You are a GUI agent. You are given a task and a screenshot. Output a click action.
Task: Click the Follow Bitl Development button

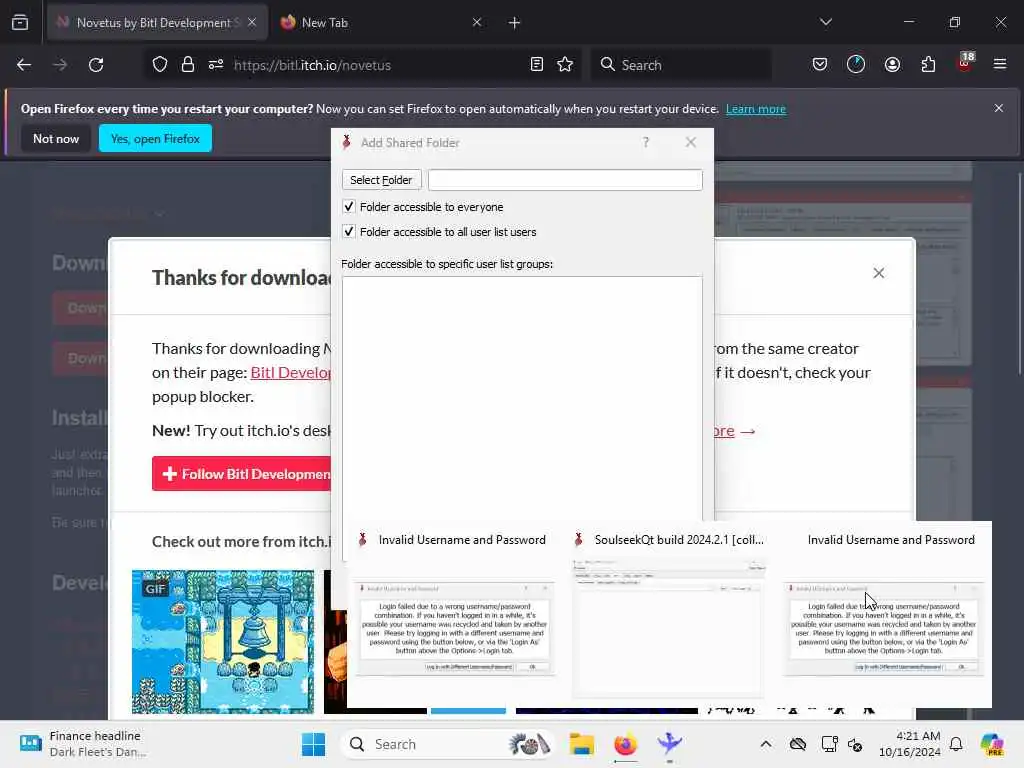click(x=242, y=473)
